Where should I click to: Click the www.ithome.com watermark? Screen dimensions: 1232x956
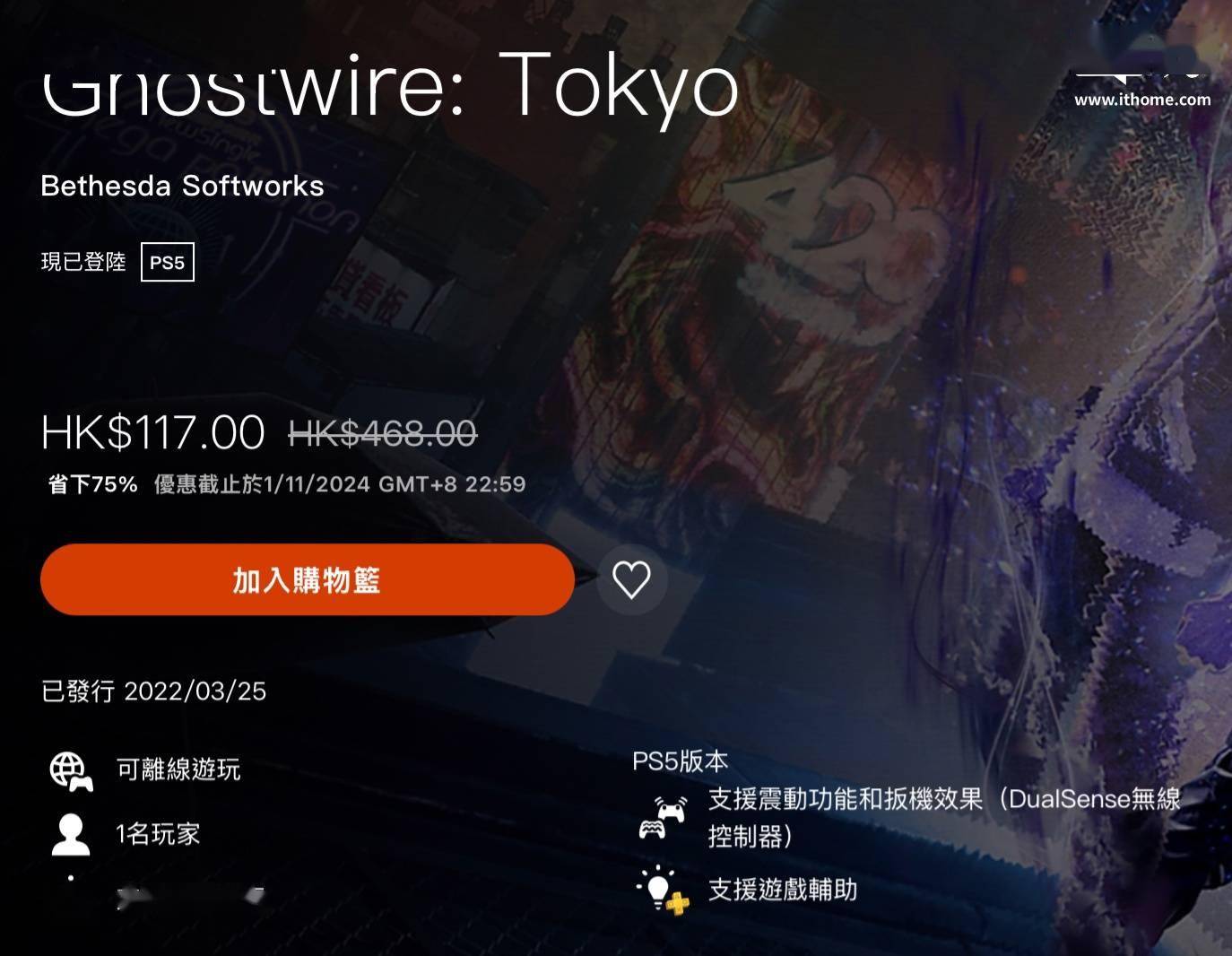[x=1142, y=100]
